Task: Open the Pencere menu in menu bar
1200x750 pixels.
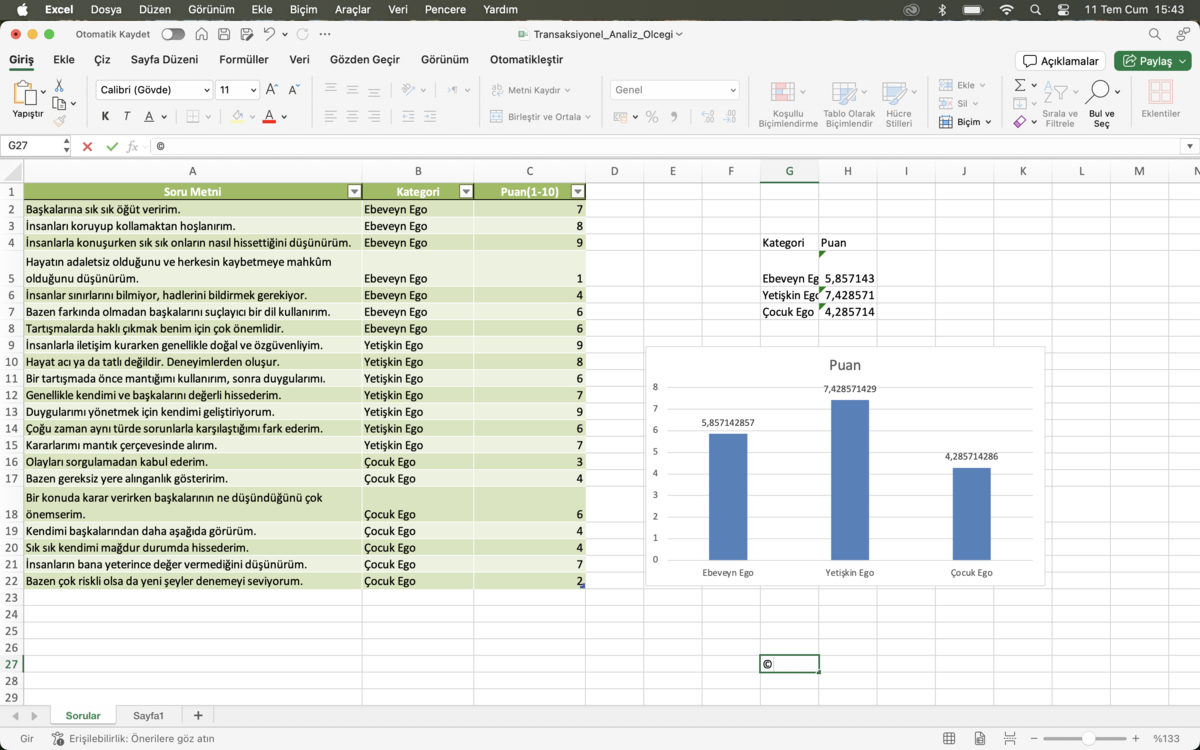Action: coord(445,9)
